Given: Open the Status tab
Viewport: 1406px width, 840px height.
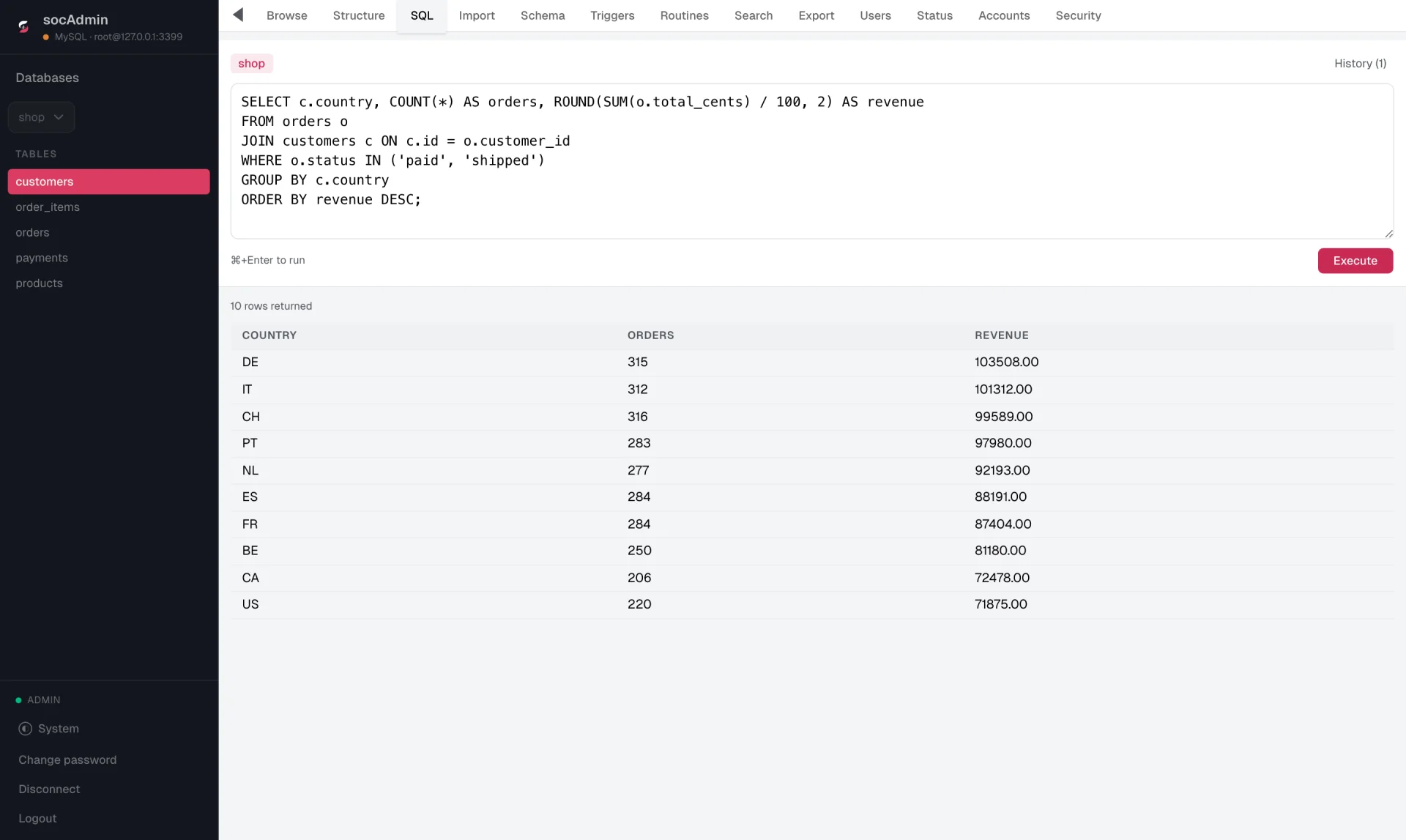Looking at the screenshot, I should [934, 15].
